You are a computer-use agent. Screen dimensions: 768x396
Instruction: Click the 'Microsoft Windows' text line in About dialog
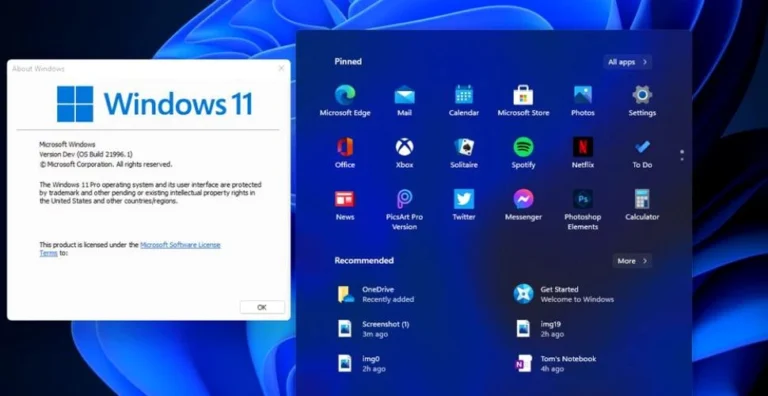(x=67, y=145)
